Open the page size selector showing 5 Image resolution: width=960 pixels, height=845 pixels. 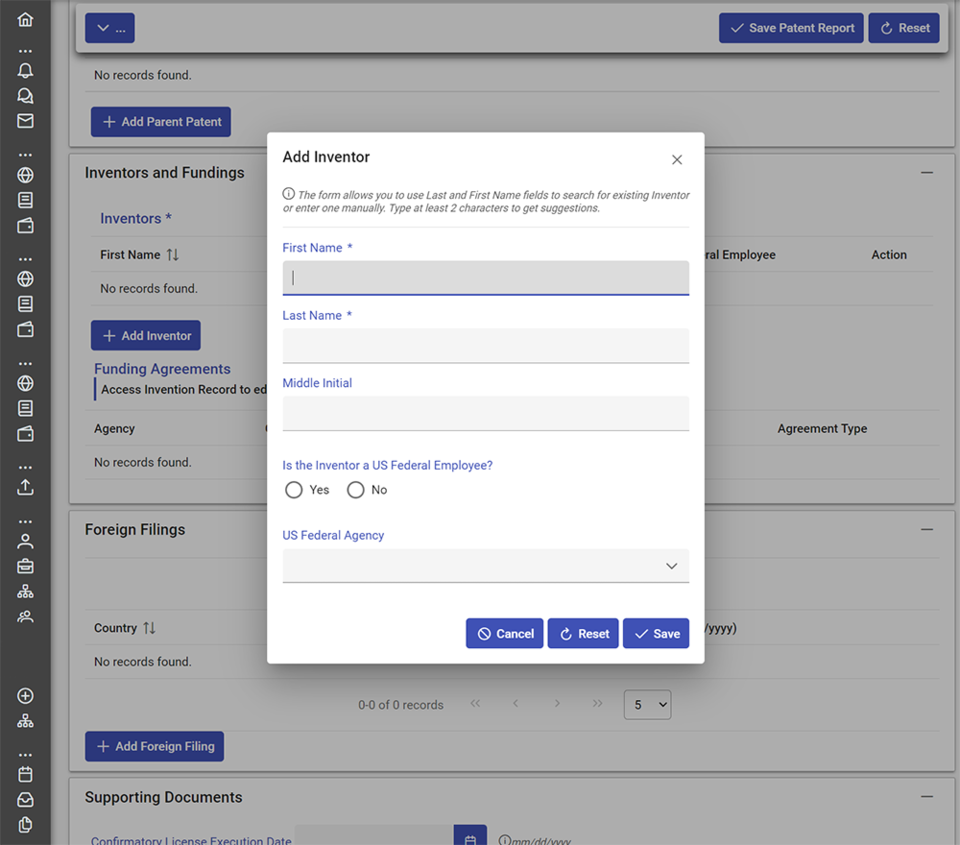(x=647, y=704)
